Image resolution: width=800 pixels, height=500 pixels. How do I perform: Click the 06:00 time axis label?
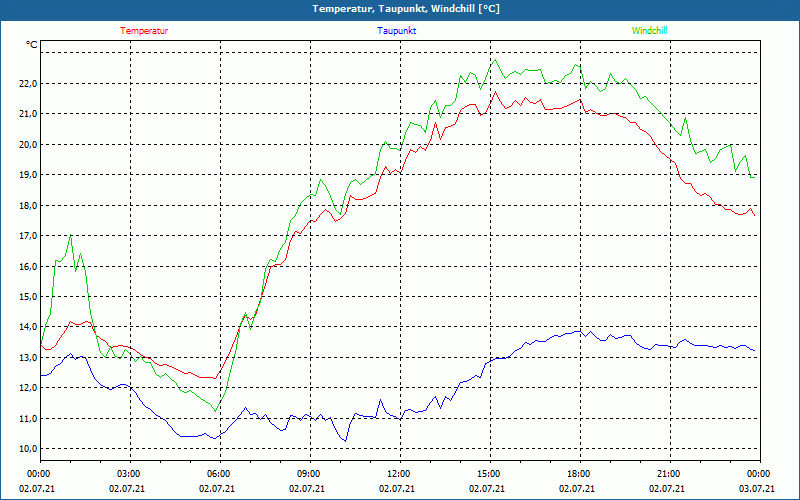tap(217, 474)
